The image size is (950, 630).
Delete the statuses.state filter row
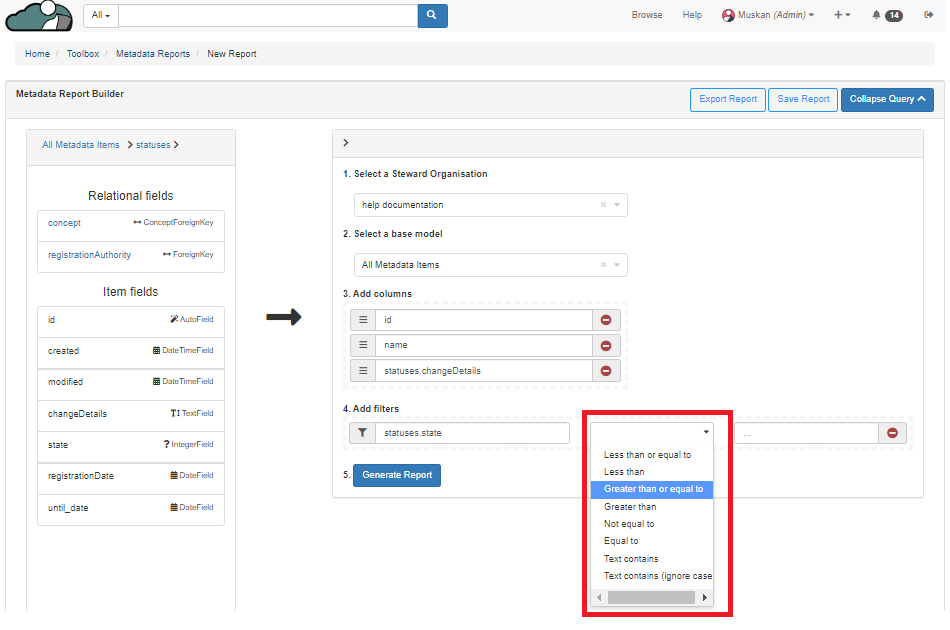coord(892,433)
